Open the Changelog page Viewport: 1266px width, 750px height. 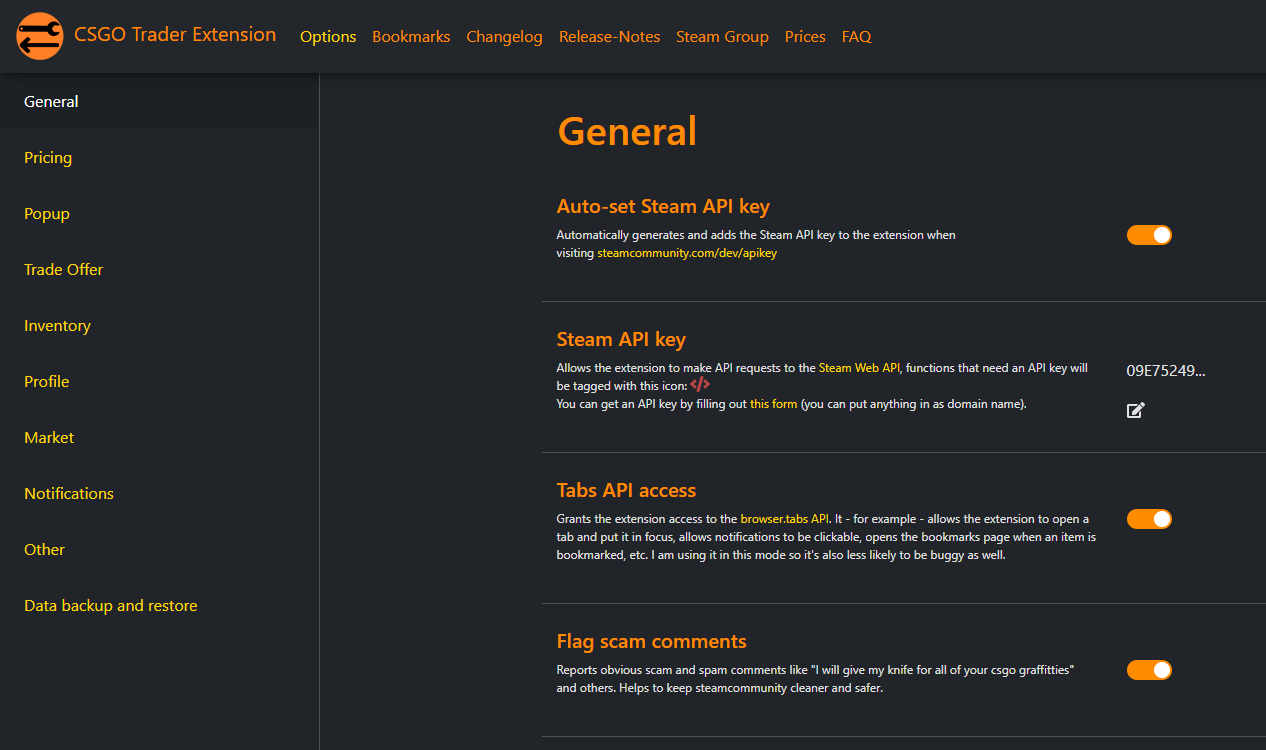504,37
